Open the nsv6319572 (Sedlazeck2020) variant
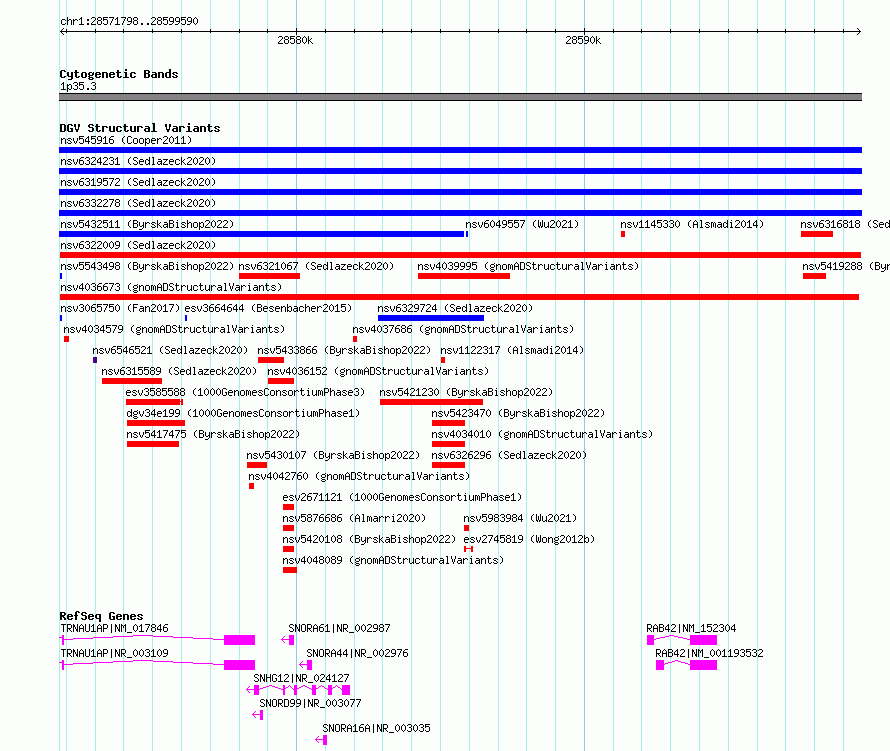This screenshot has width=890, height=751. pyautogui.click(x=138, y=182)
